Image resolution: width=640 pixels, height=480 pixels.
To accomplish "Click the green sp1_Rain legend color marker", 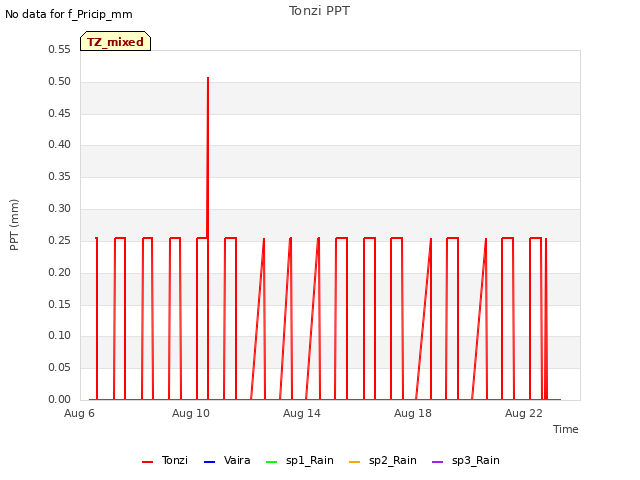I will (x=271, y=462).
